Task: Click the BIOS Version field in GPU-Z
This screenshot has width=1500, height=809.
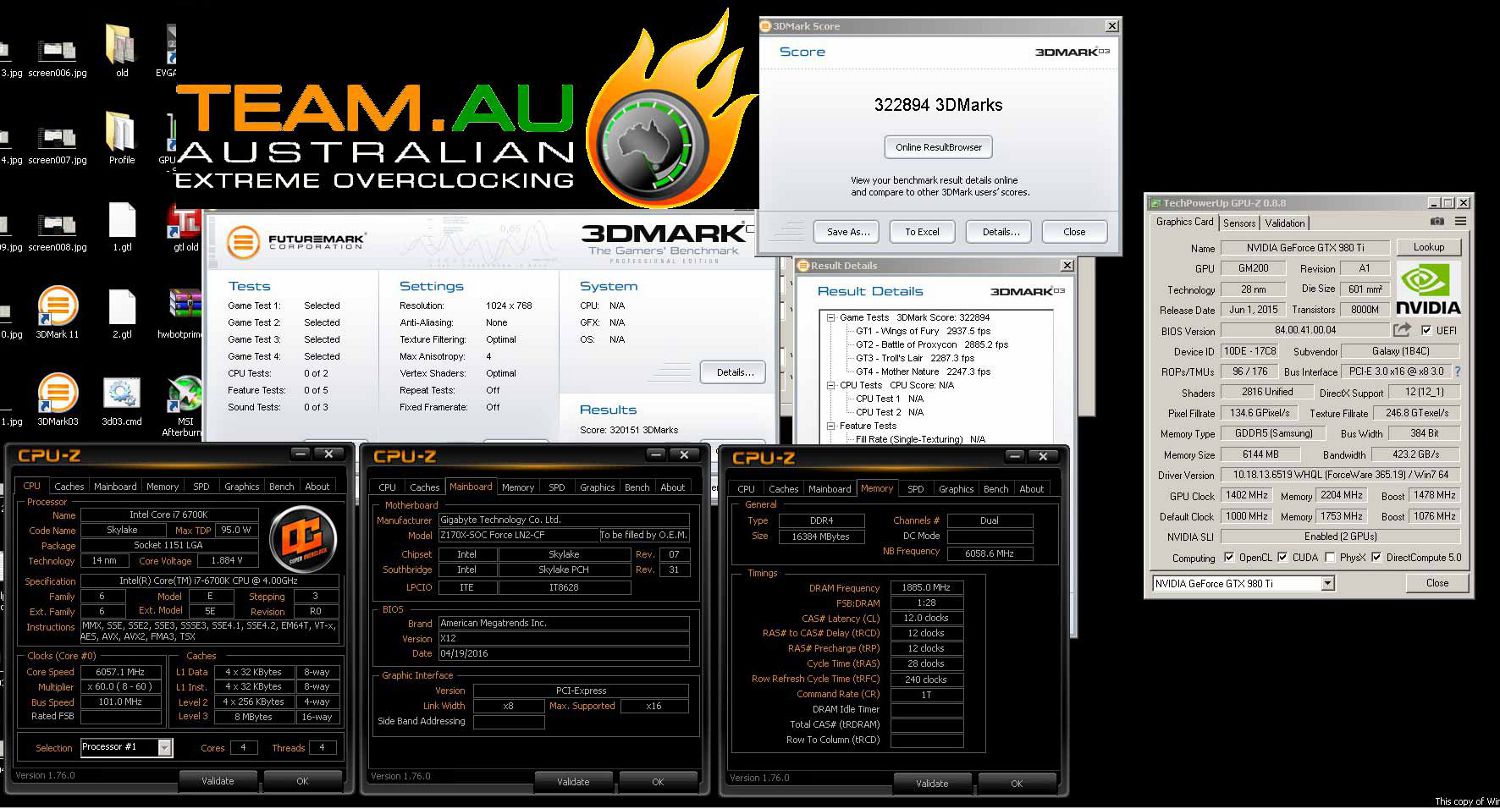Action: [1304, 331]
